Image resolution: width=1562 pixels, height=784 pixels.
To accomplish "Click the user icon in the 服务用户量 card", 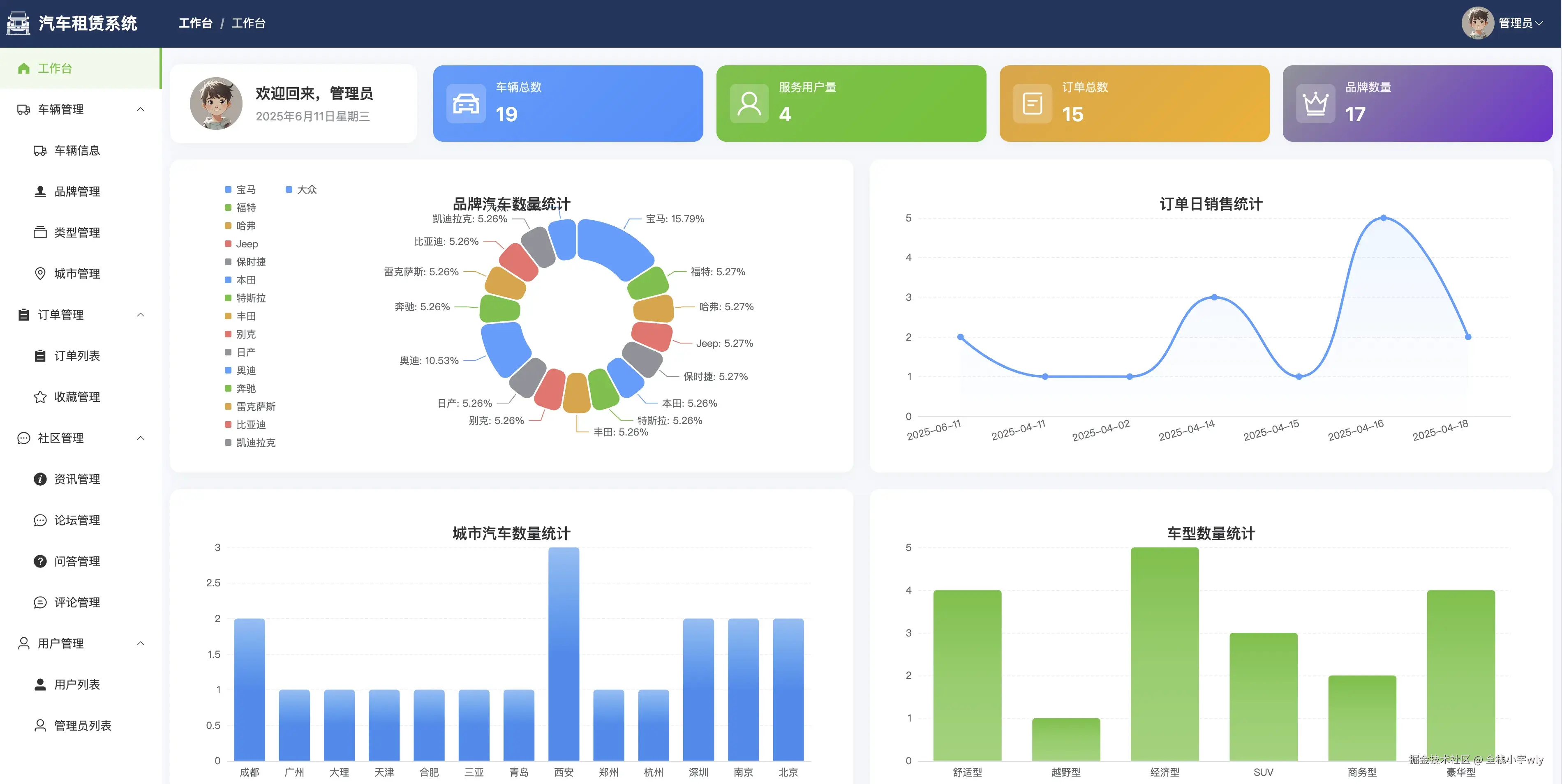I will pos(749,104).
